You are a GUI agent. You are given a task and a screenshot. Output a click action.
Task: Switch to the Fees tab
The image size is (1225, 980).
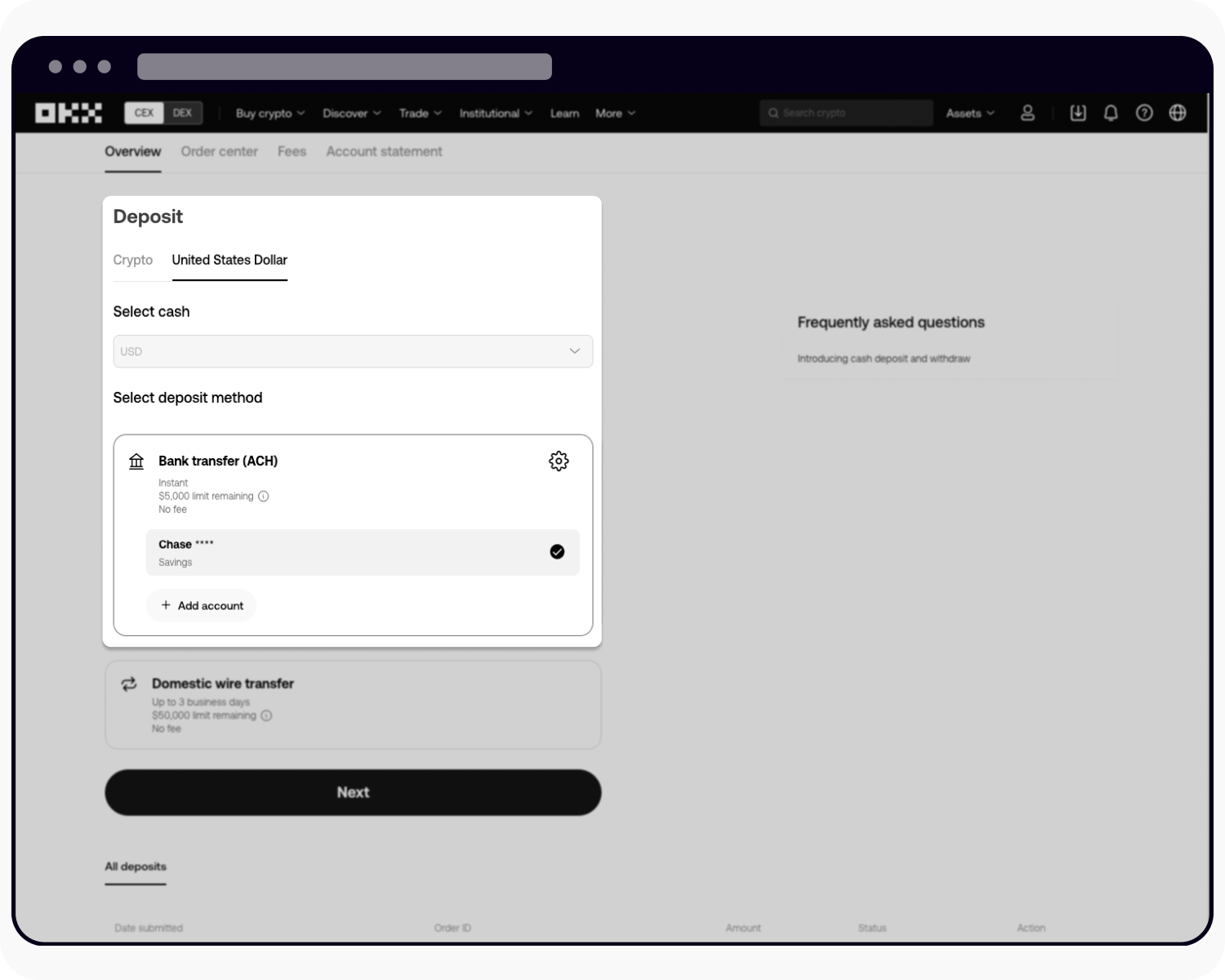292,151
